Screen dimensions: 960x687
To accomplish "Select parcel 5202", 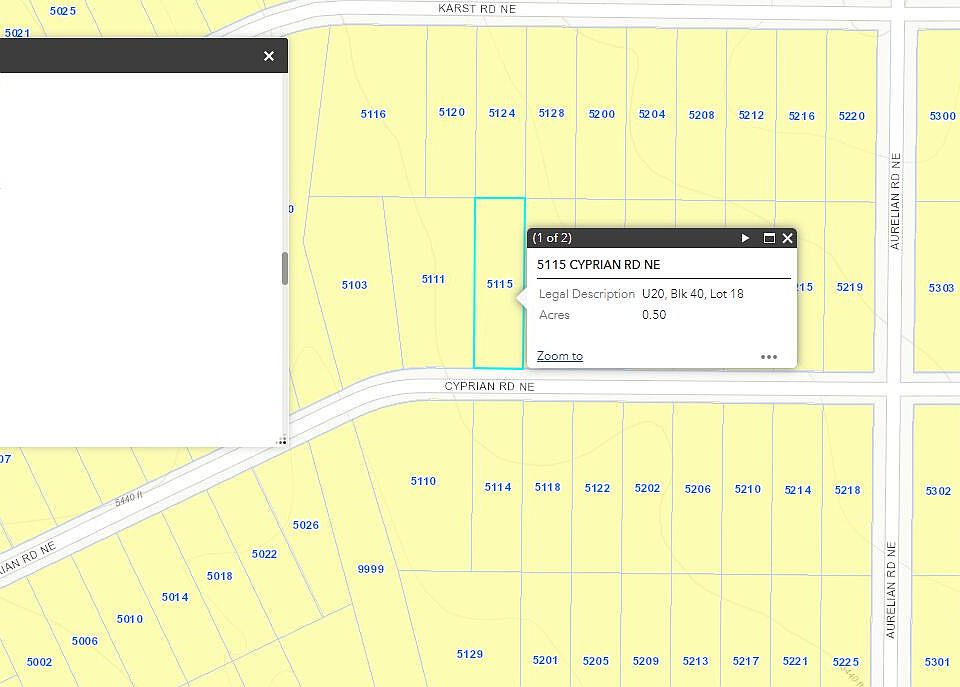I will pos(647,488).
